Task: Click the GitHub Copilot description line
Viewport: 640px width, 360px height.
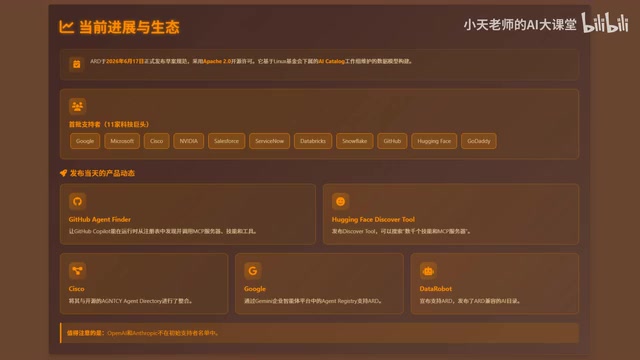Action: tap(163, 231)
